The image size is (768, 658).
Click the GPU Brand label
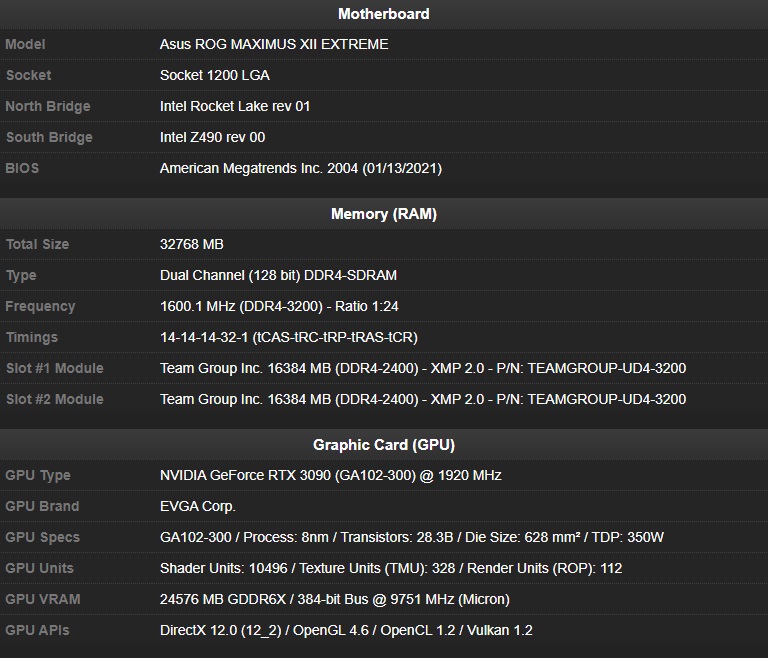[x=42, y=506]
